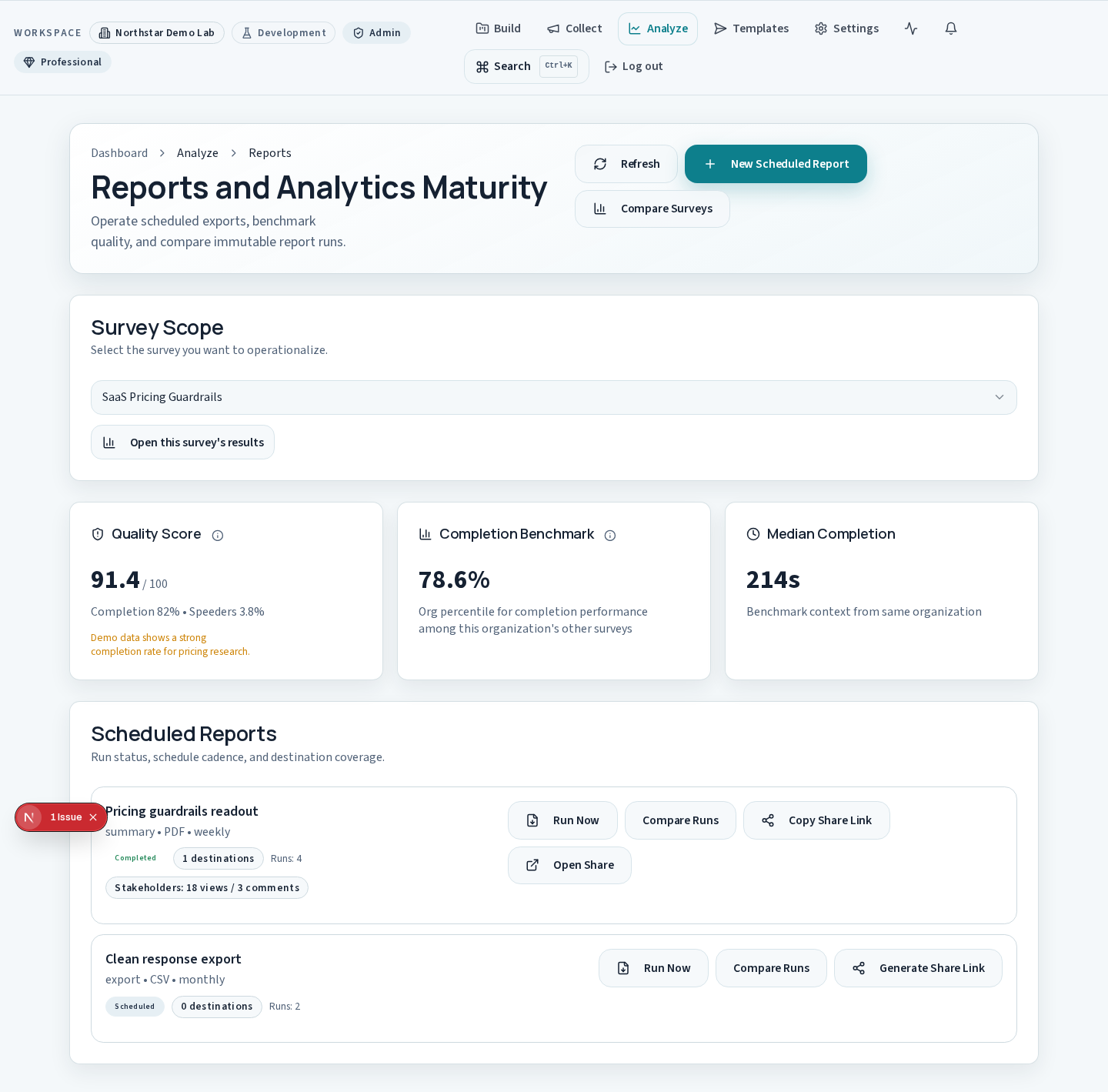Open Share for Pricing guardrails readout
This screenshot has width=1108, height=1092.
(569, 865)
